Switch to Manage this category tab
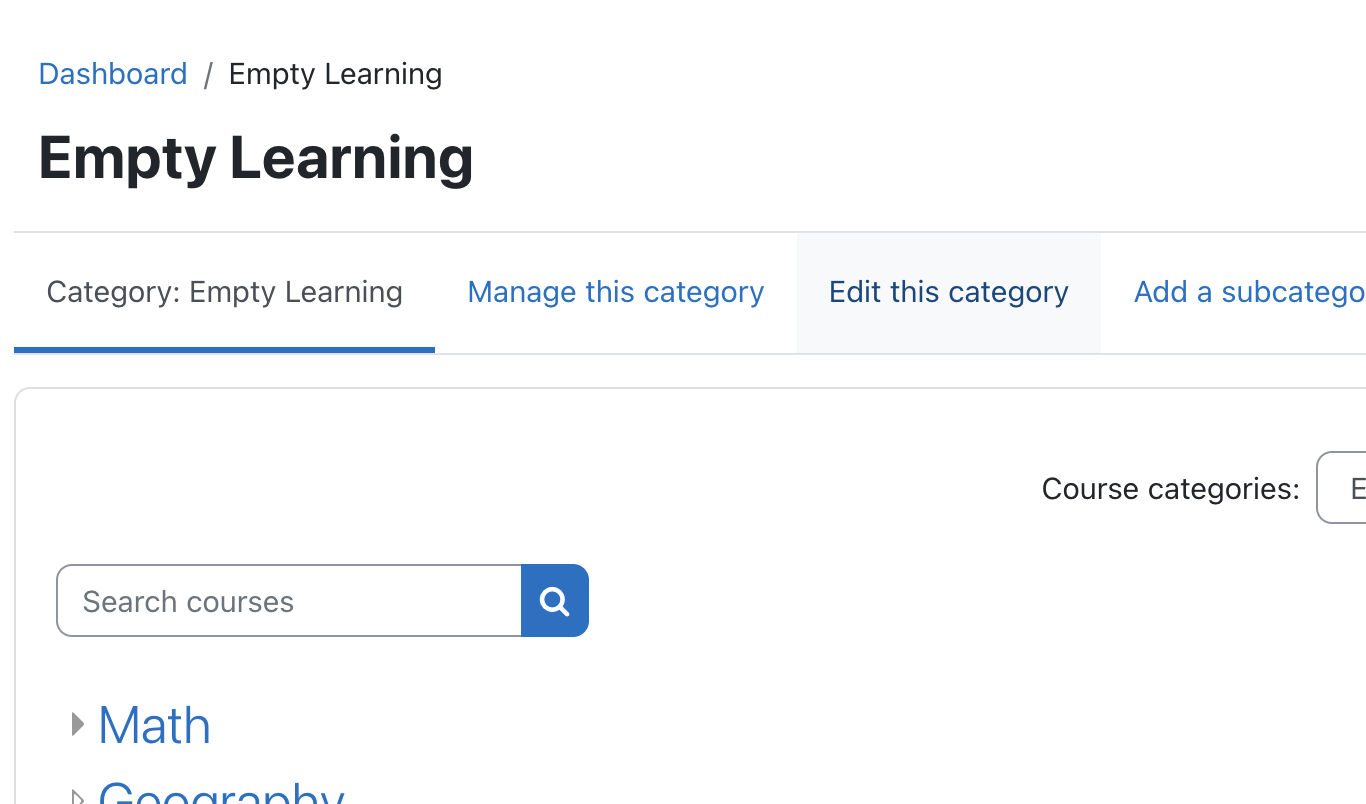The height and width of the screenshot is (804, 1366). pos(616,292)
